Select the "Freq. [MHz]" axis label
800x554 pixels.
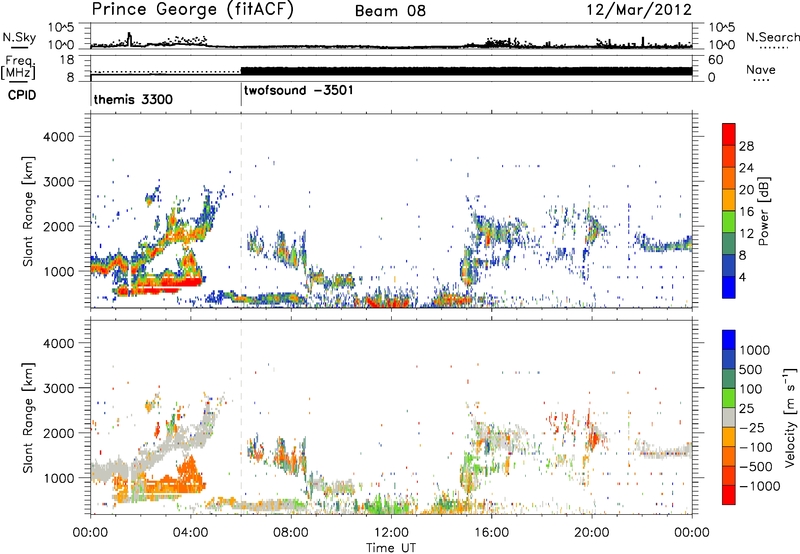click(19, 67)
